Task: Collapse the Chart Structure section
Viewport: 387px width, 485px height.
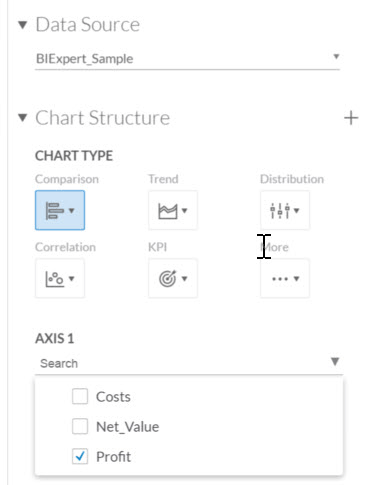Action: point(23,118)
